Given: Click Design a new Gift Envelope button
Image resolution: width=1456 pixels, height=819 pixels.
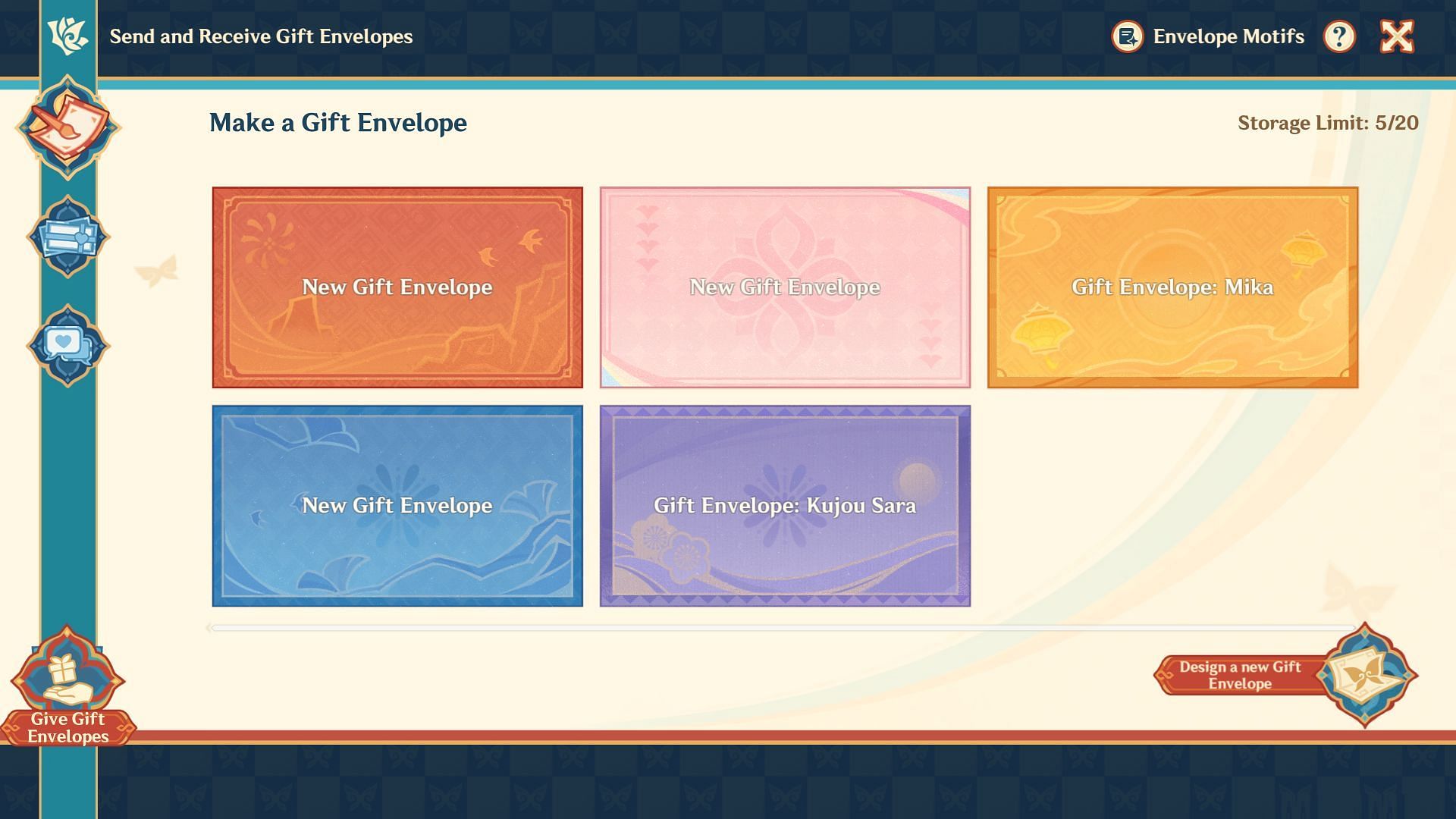Looking at the screenshot, I should (1241, 675).
